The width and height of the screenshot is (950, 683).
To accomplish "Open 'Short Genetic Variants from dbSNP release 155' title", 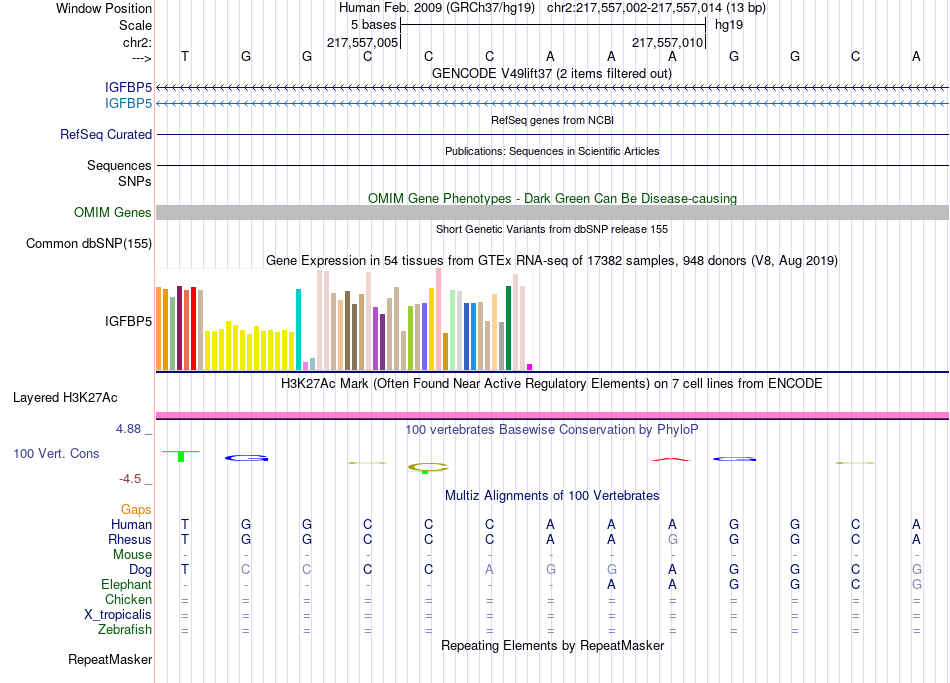I will 552,229.
